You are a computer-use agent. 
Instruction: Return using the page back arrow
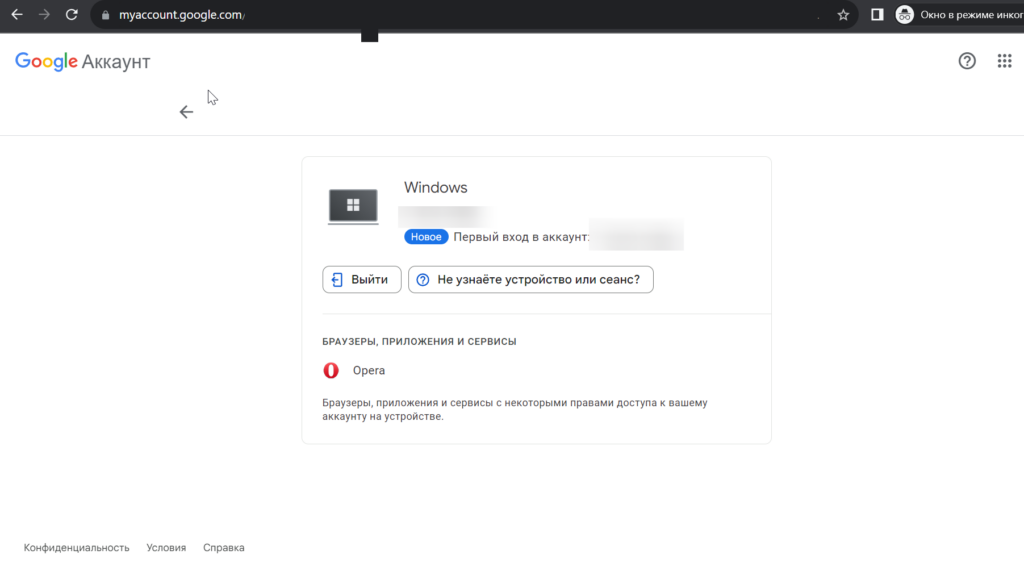pos(186,112)
